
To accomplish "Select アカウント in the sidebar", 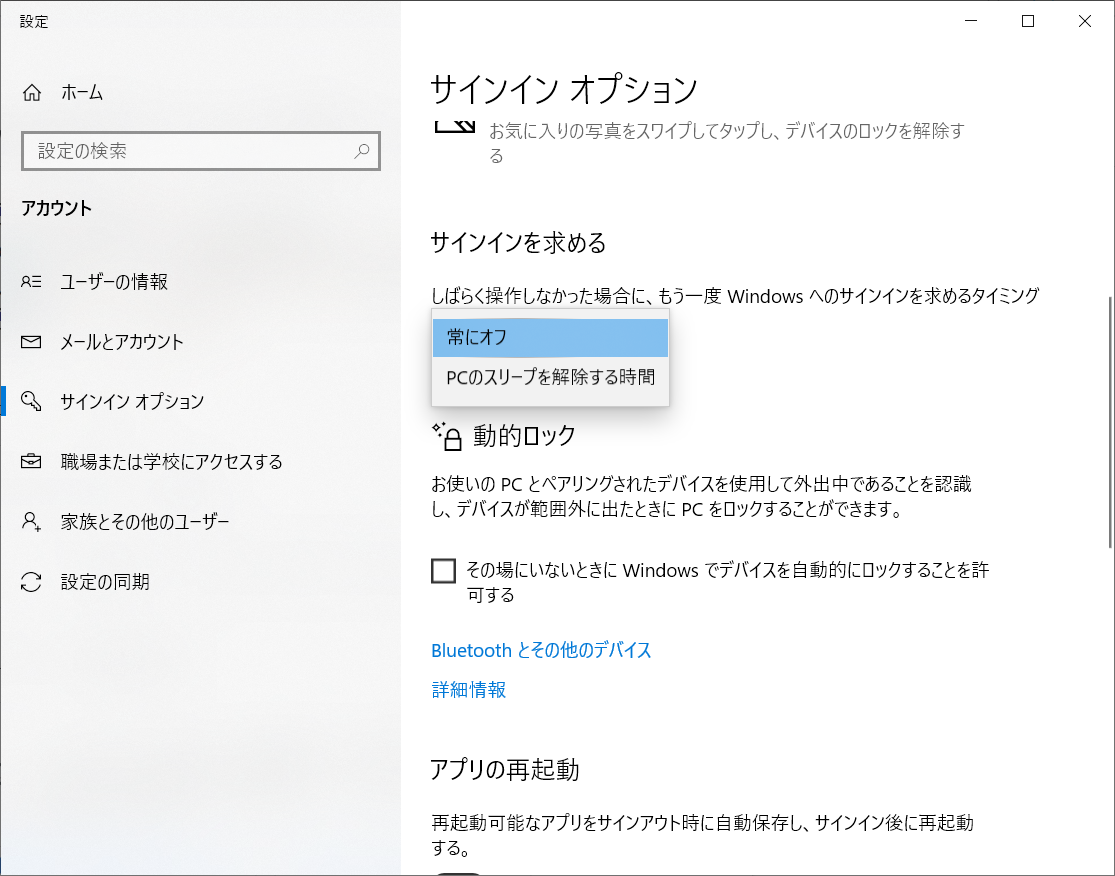I will click(56, 208).
